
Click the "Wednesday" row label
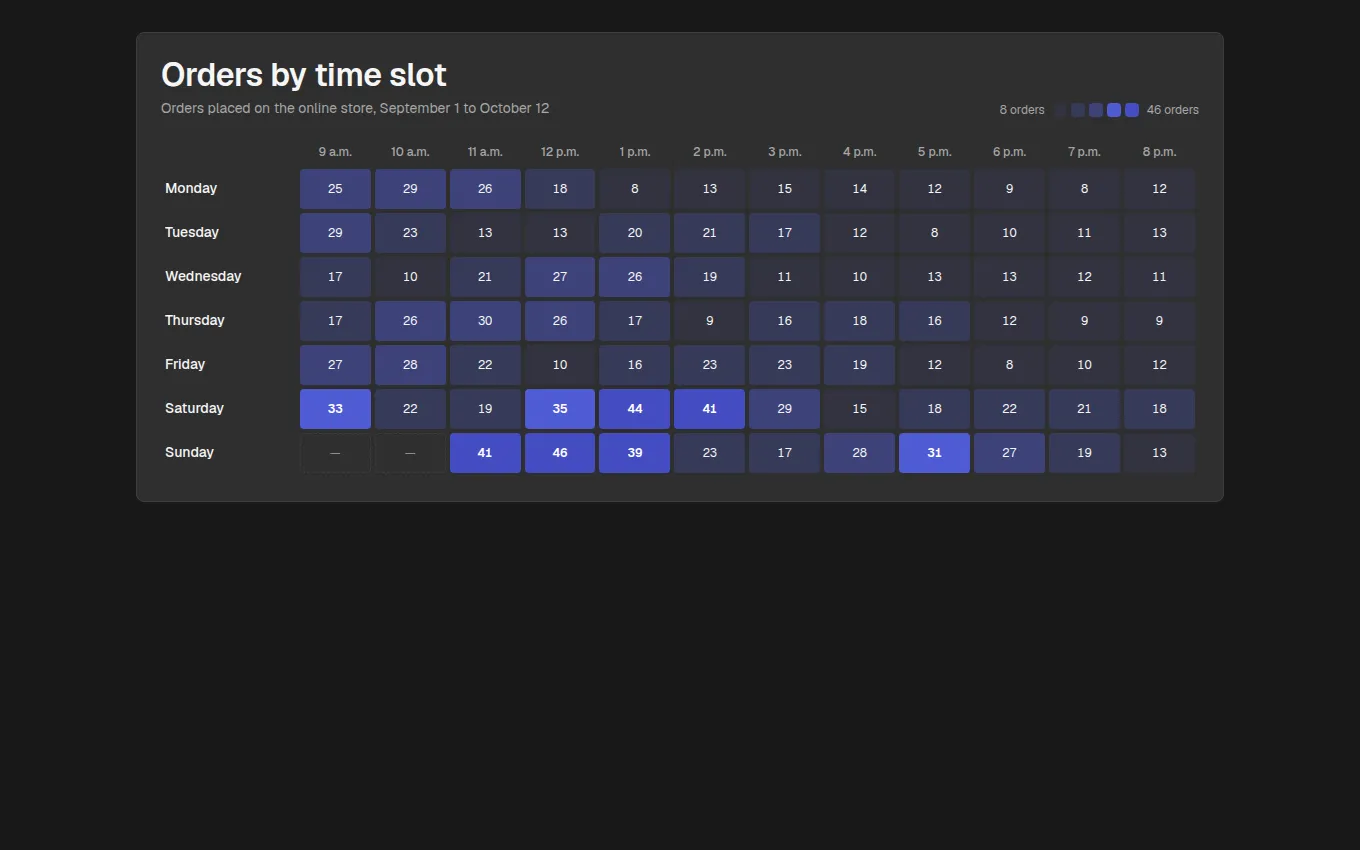pyautogui.click(x=203, y=277)
